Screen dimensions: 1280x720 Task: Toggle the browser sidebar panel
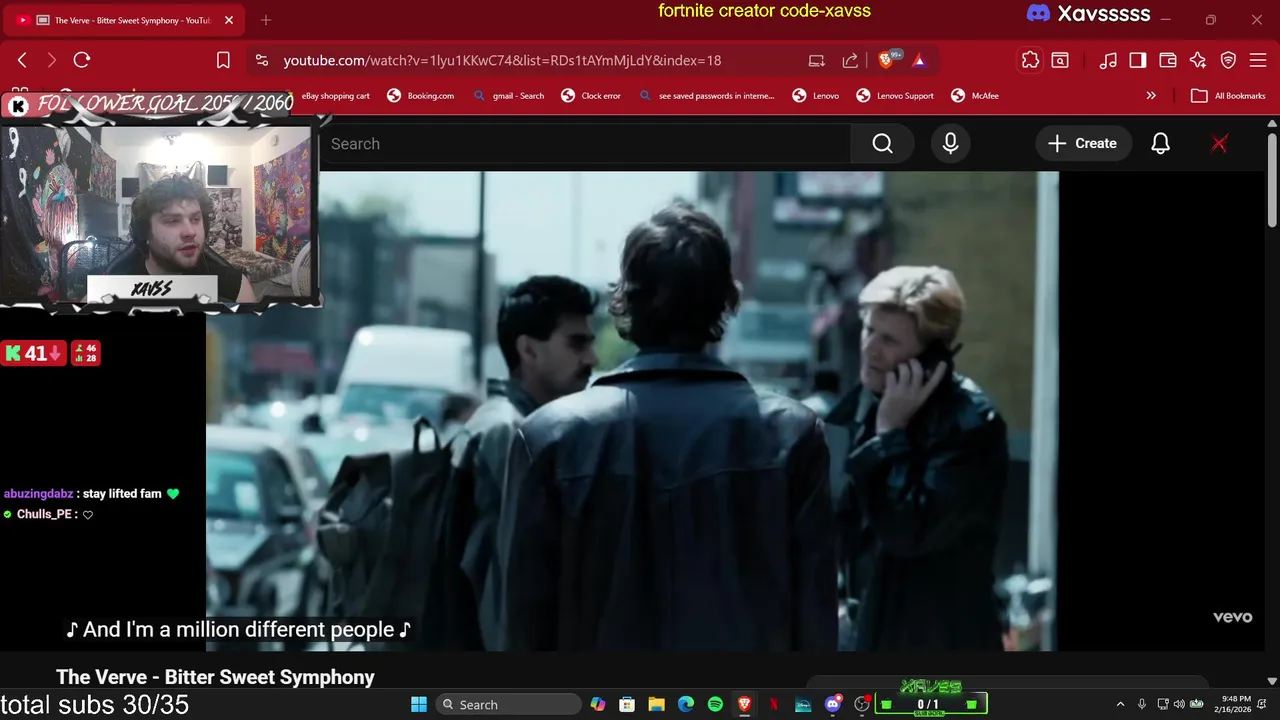(x=1138, y=60)
